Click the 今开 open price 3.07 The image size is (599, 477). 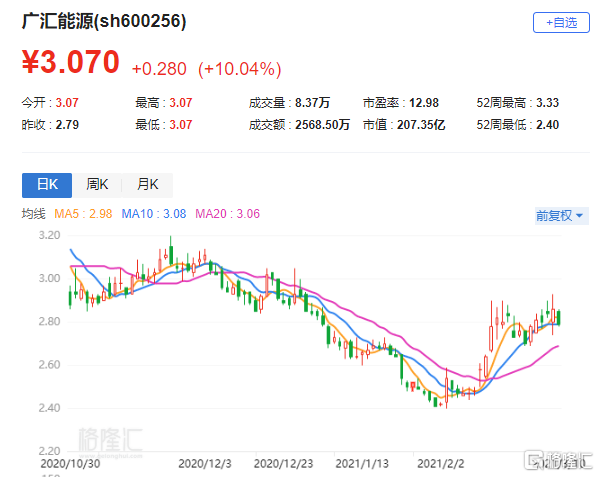(67, 103)
